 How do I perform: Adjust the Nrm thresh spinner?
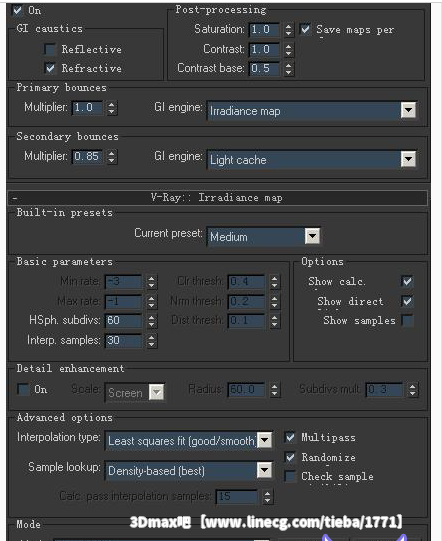pyautogui.click(x=274, y=302)
